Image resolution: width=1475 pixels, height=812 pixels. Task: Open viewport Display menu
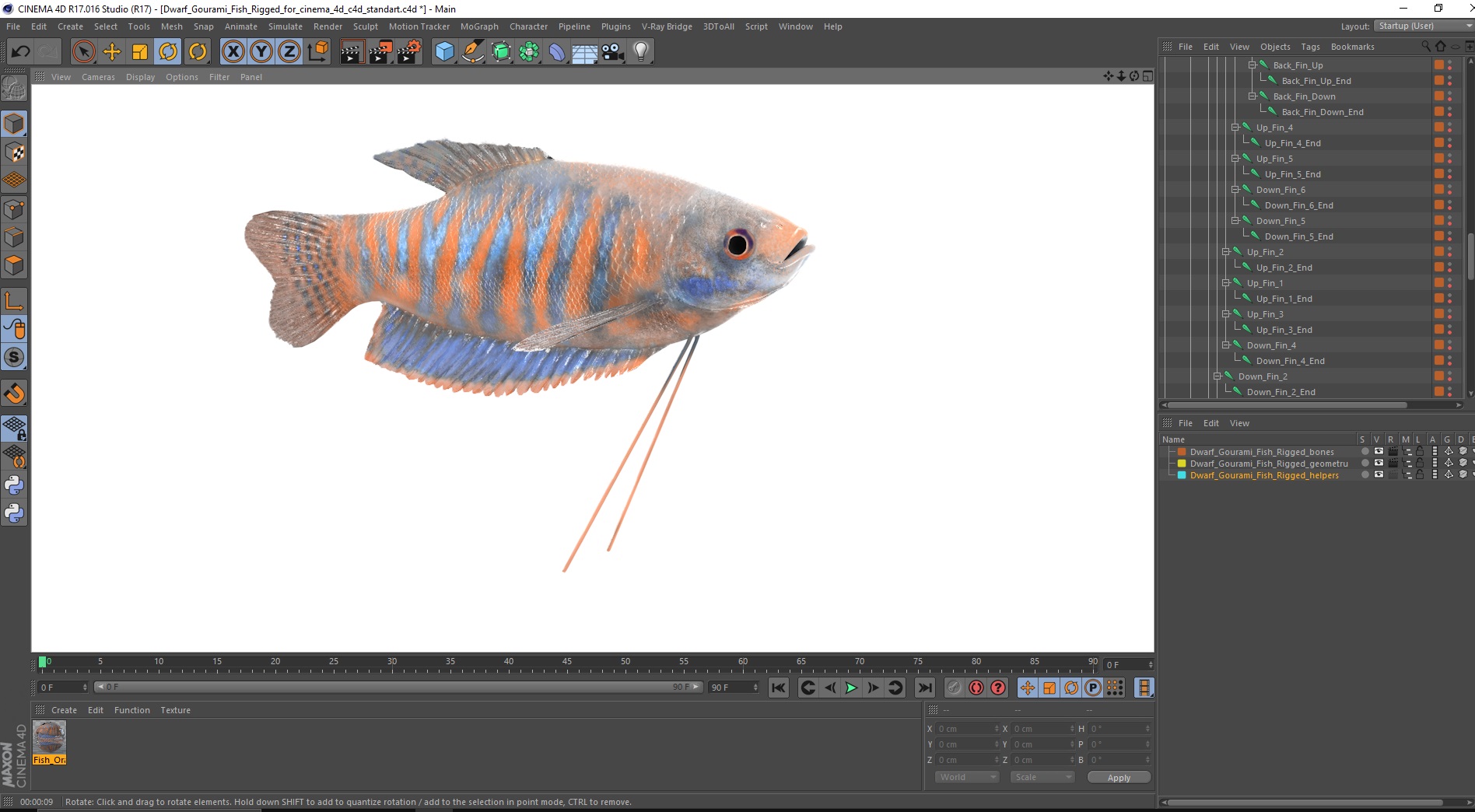point(140,77)
